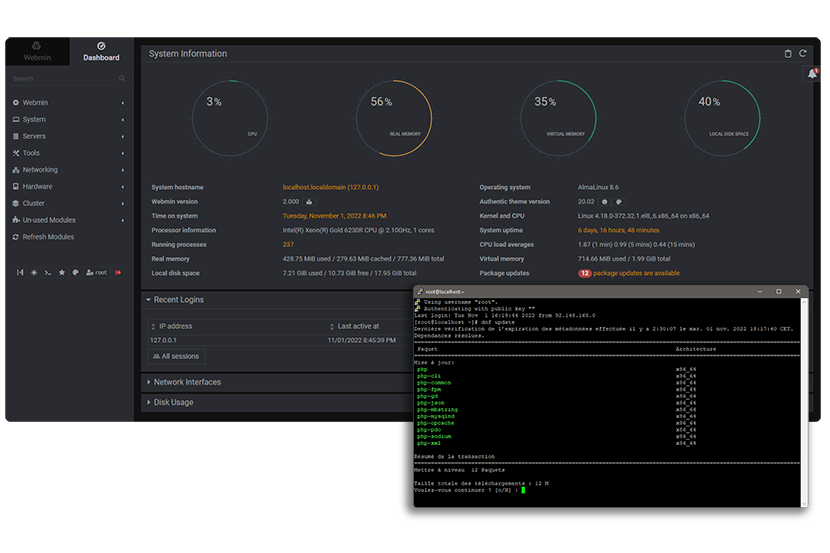Click the CPU usage gauge
830x553 pixels.
pyautogui.click(x=230, y=118)
